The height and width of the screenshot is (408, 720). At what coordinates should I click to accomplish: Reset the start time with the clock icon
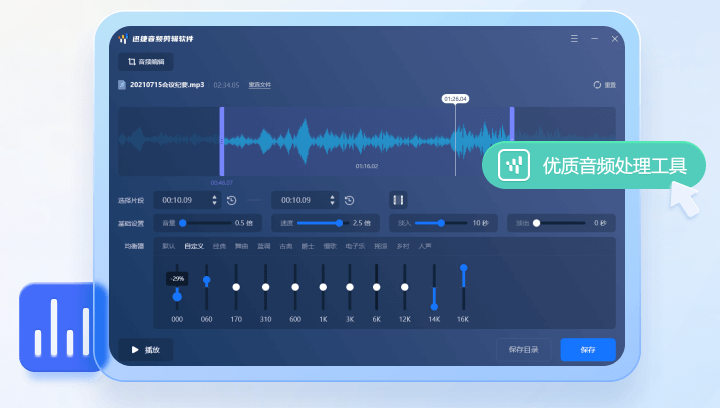click(x=231, y=200)
